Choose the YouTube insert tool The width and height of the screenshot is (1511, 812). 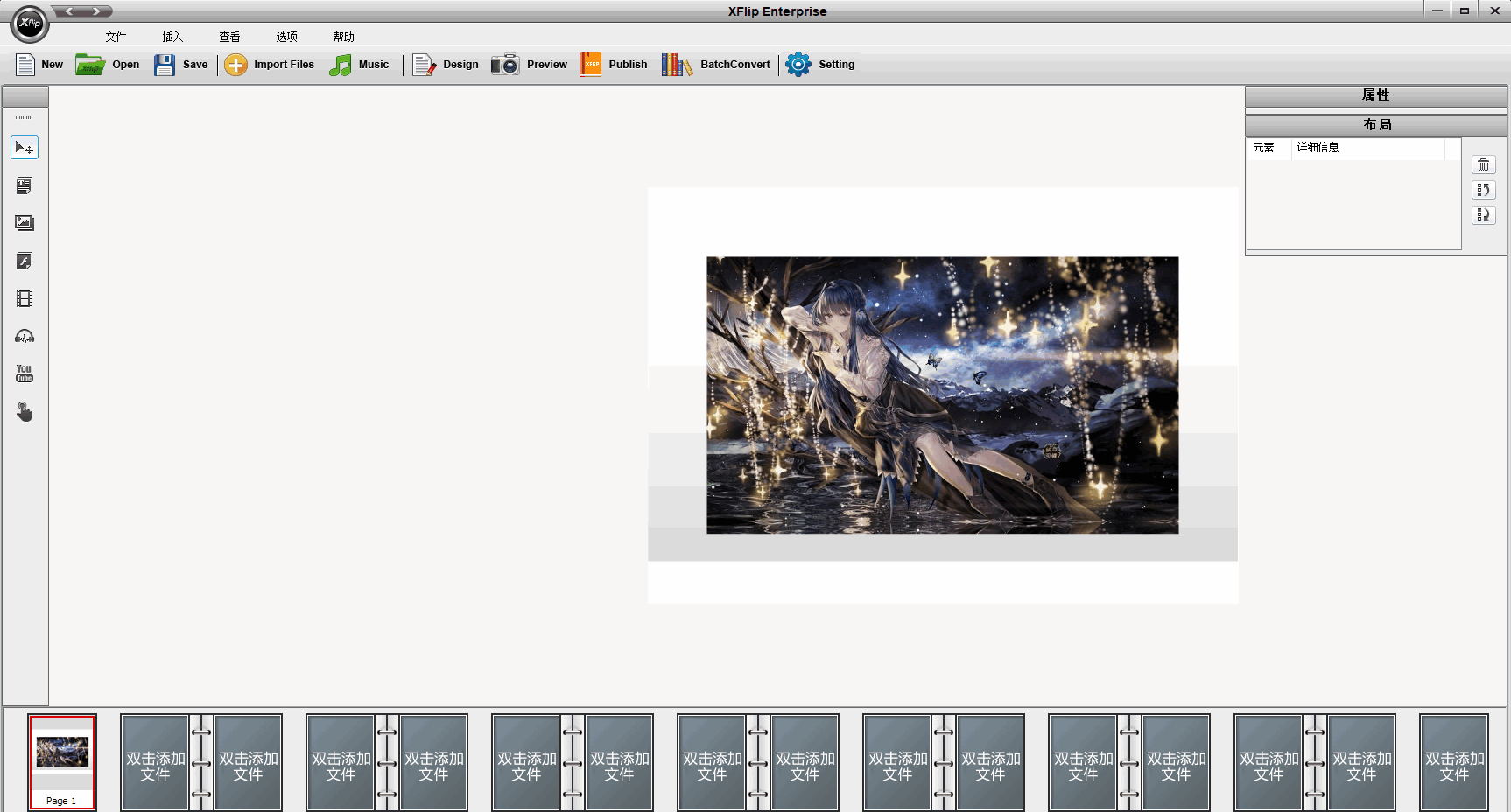(25, 374)
